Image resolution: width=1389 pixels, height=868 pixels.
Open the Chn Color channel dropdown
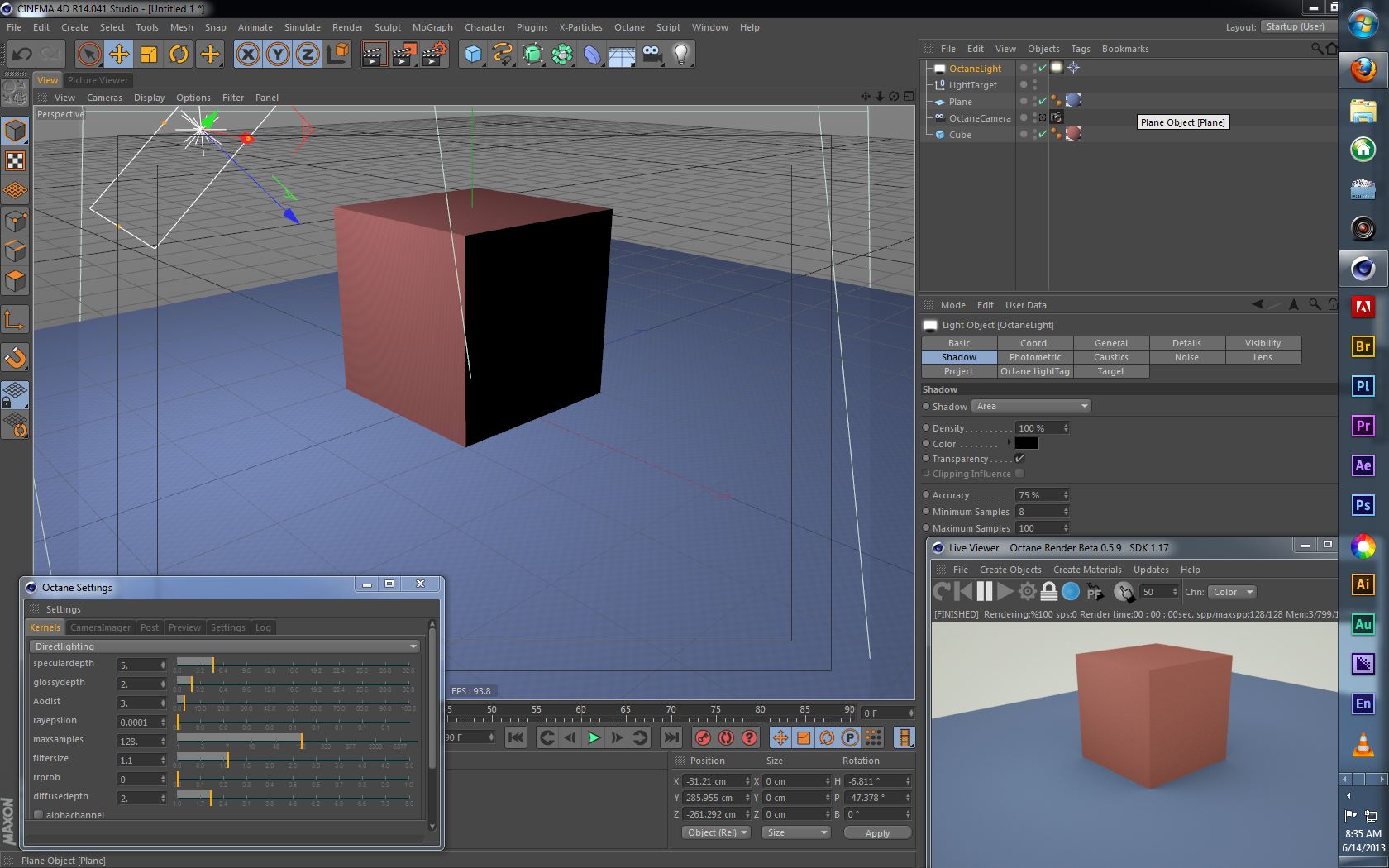point(1232,592)
